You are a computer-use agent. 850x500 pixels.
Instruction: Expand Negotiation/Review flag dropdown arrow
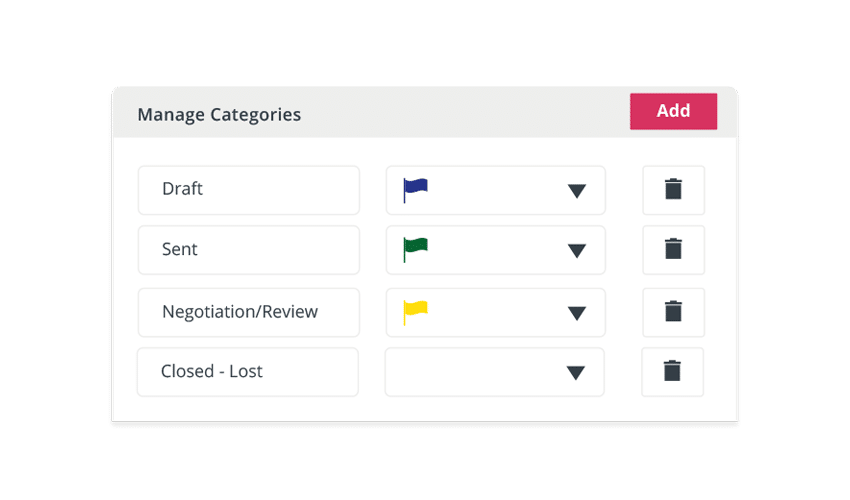(576, 312)
